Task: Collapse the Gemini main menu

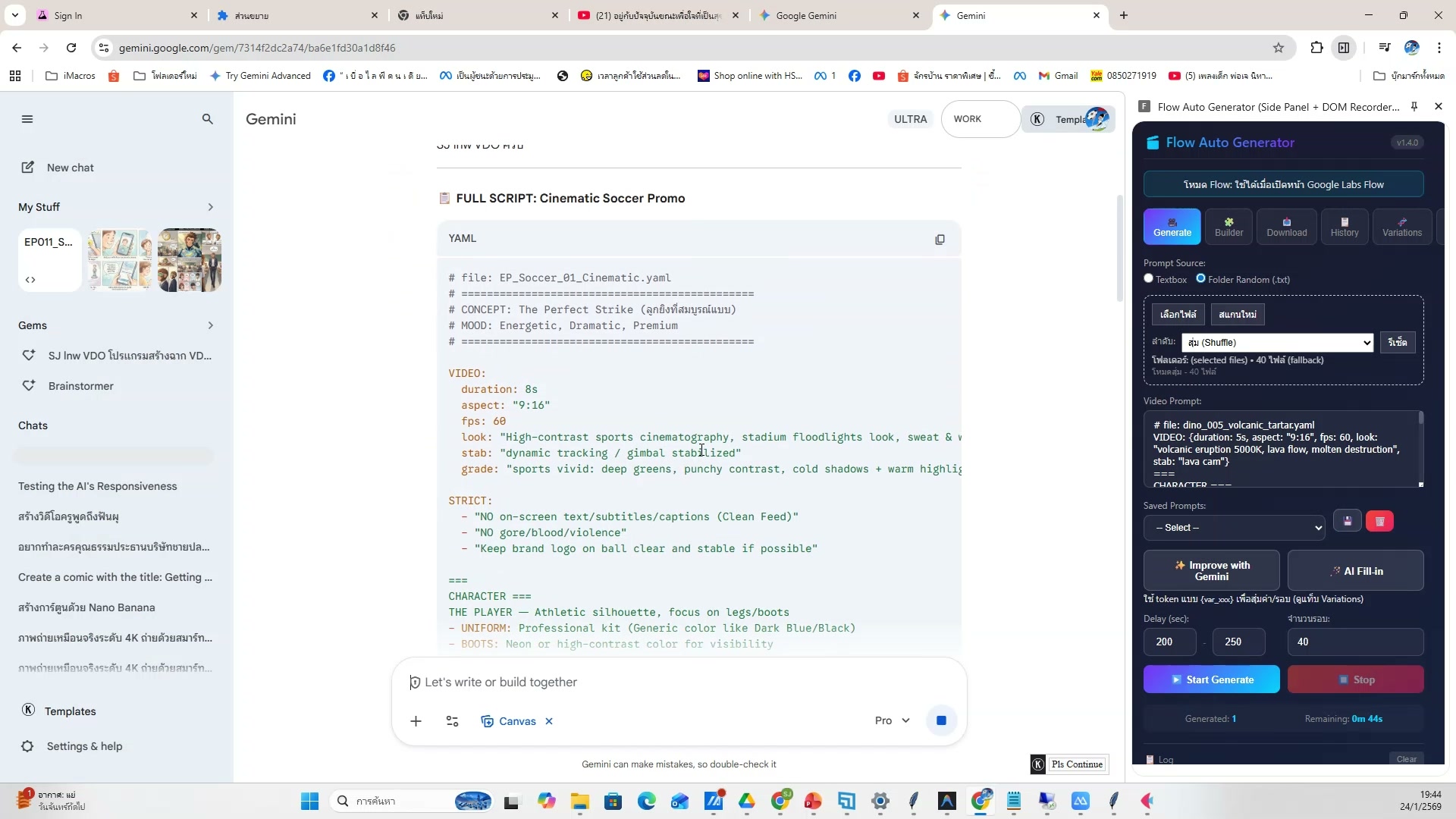Action: (27, 119)
